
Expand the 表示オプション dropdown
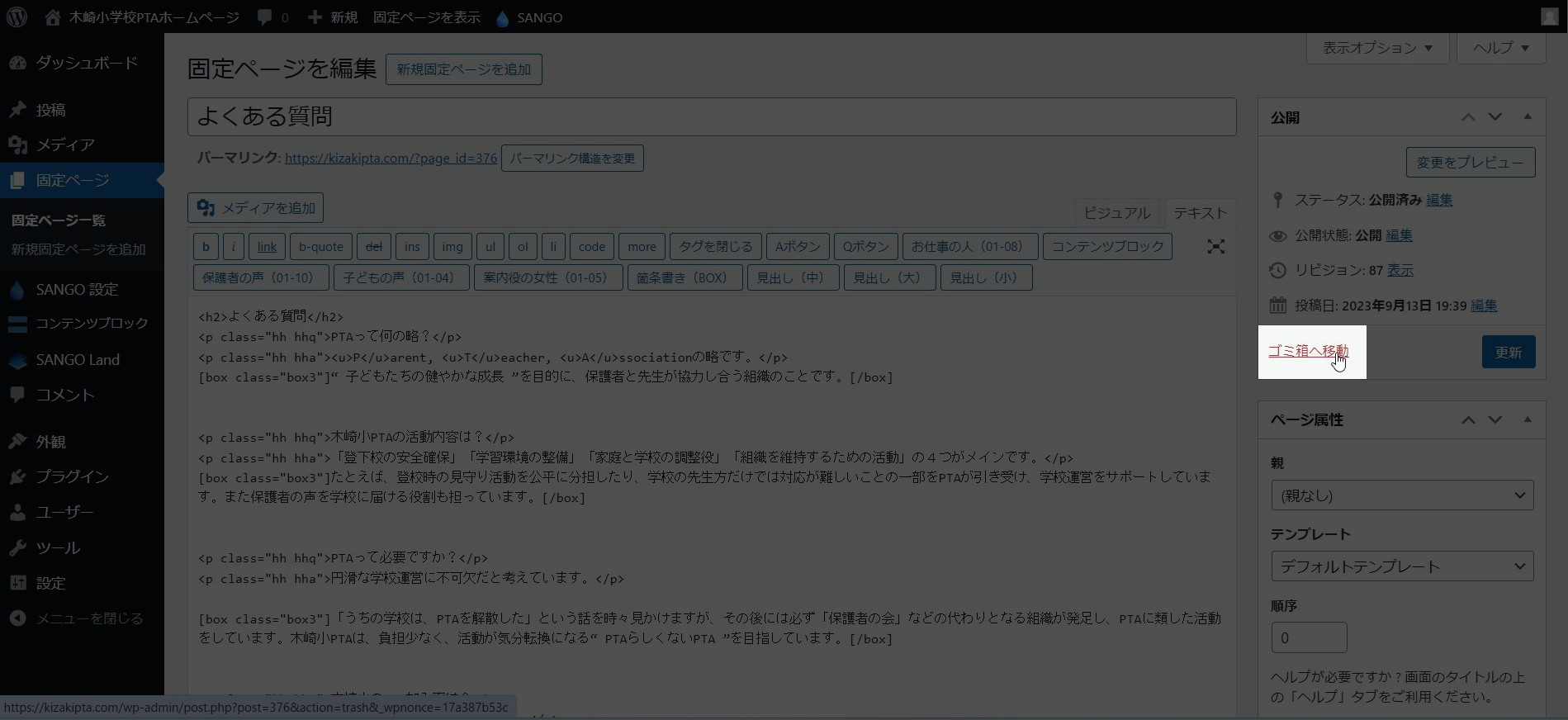pos(1377,48)
